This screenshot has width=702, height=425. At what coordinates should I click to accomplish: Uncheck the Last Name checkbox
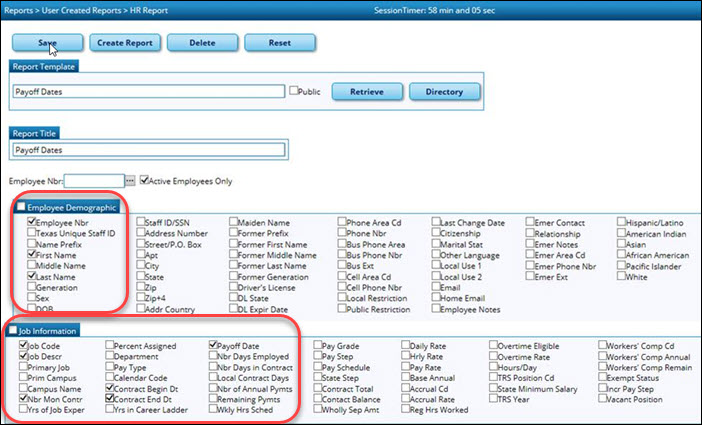[31, 275]
